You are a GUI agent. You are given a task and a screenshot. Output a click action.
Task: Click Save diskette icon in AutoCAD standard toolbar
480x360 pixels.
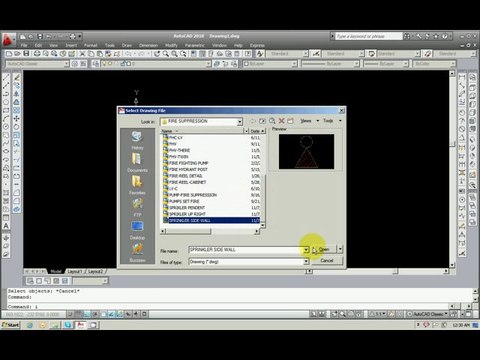tap(26, 54)
